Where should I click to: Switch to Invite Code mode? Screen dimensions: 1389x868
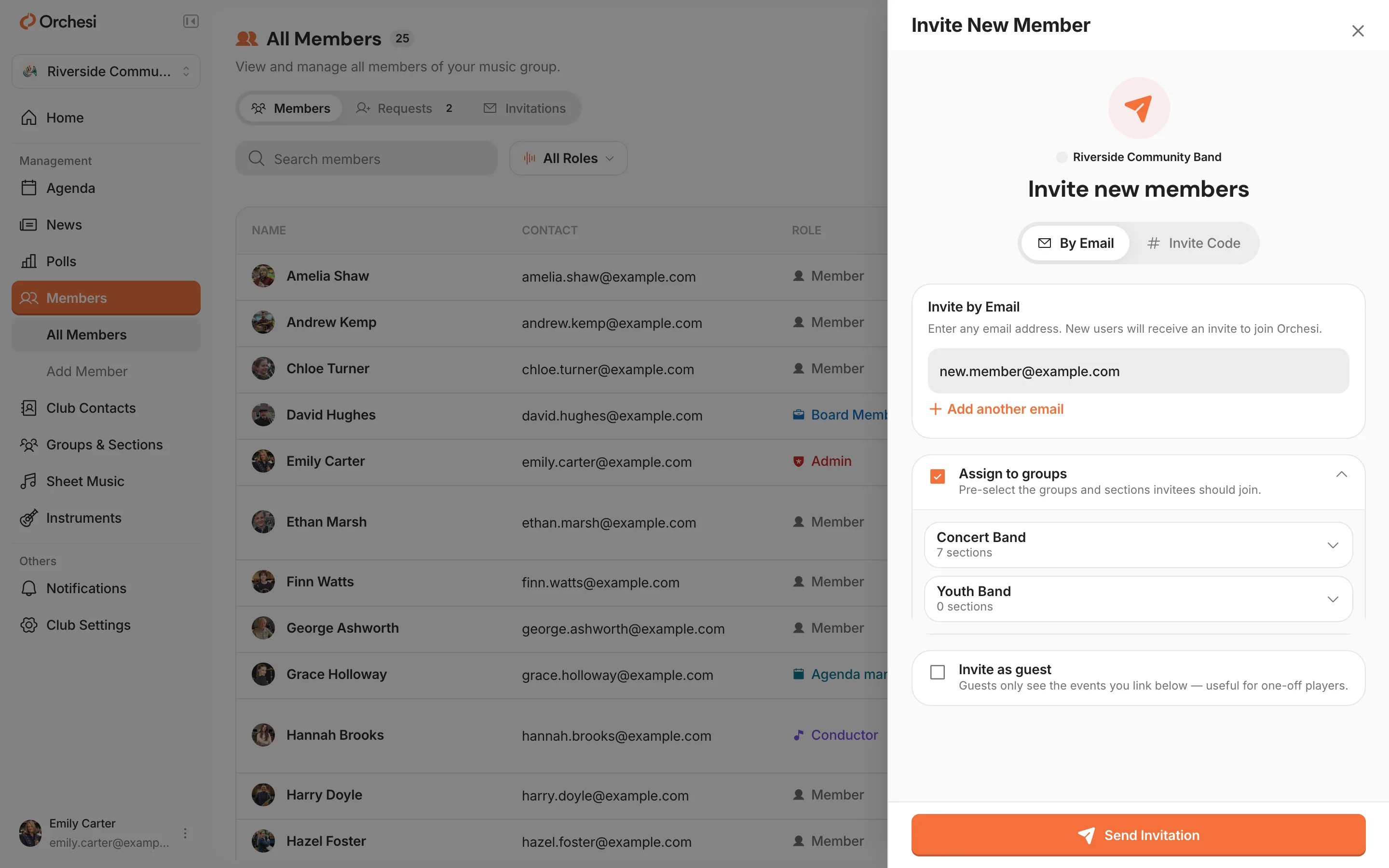pos(1194,244)
